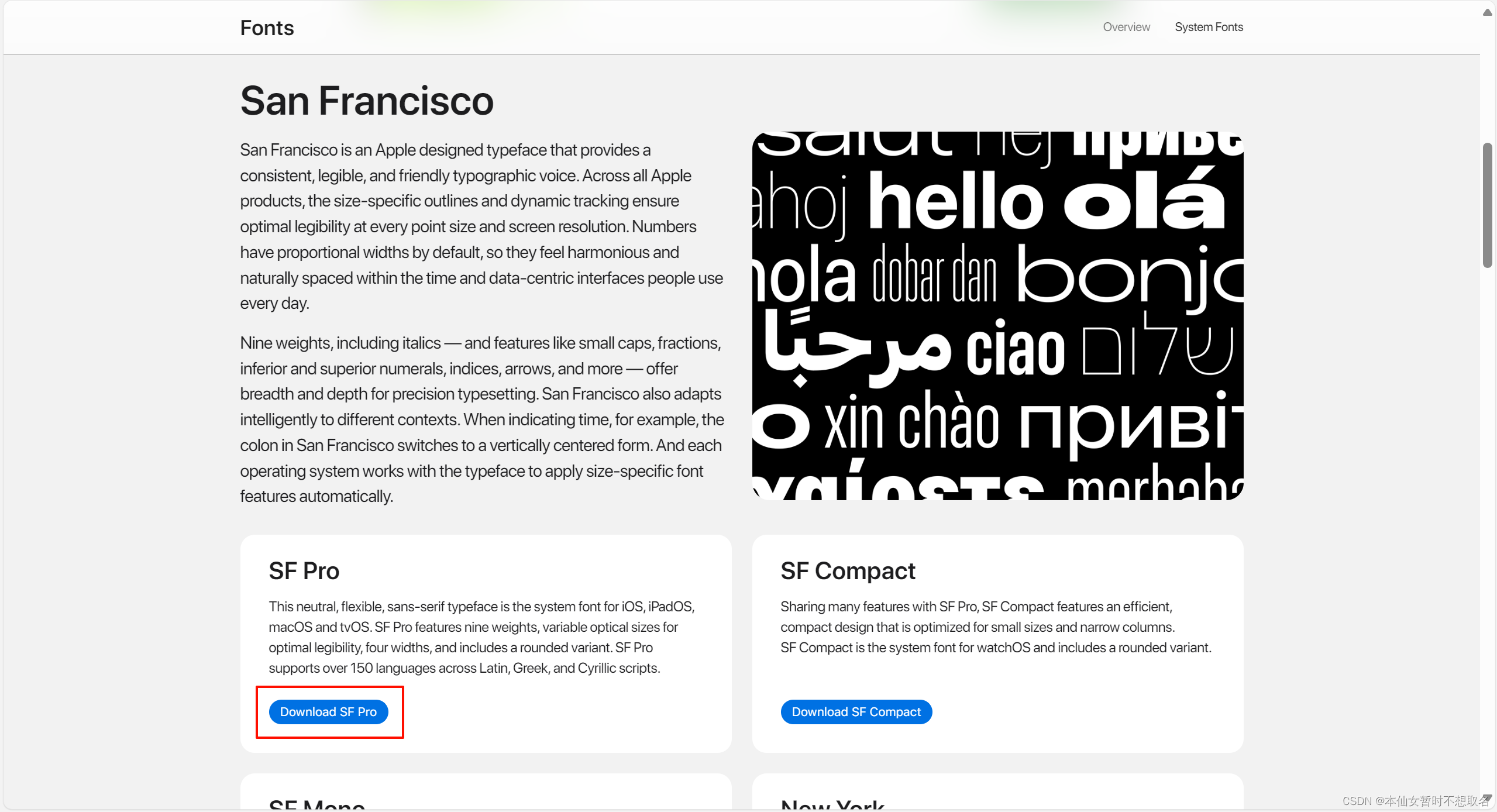This screenshot has height=812, width=1497.
Task: Click the Fonts page title
Action: click(267, 27)
